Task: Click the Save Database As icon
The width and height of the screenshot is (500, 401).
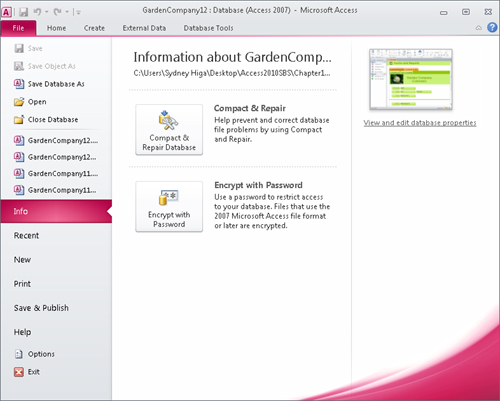Action: 19,84
